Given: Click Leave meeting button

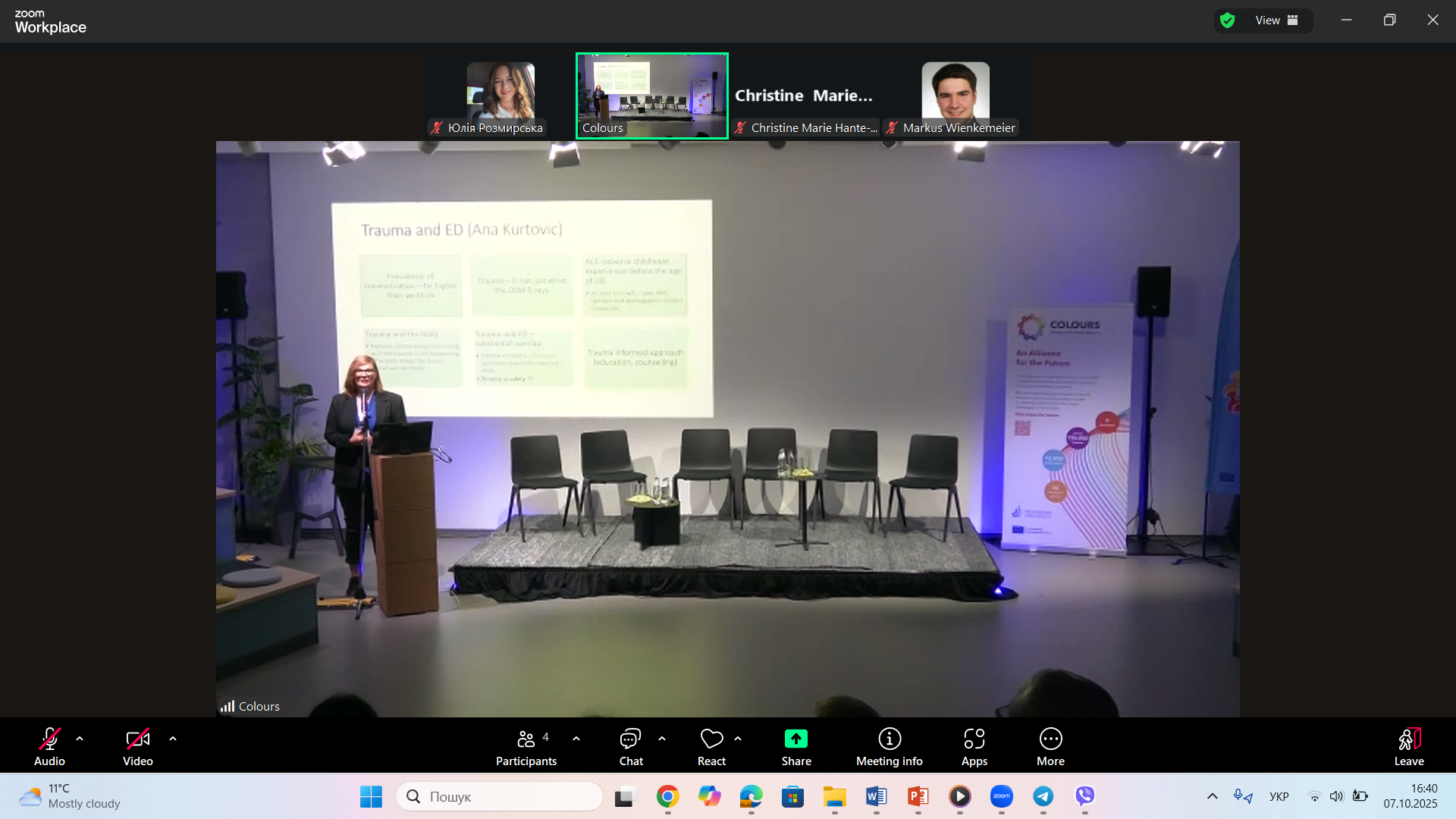Looking at the screenshot, I should pyautogui.click(x=1408, y=747).
